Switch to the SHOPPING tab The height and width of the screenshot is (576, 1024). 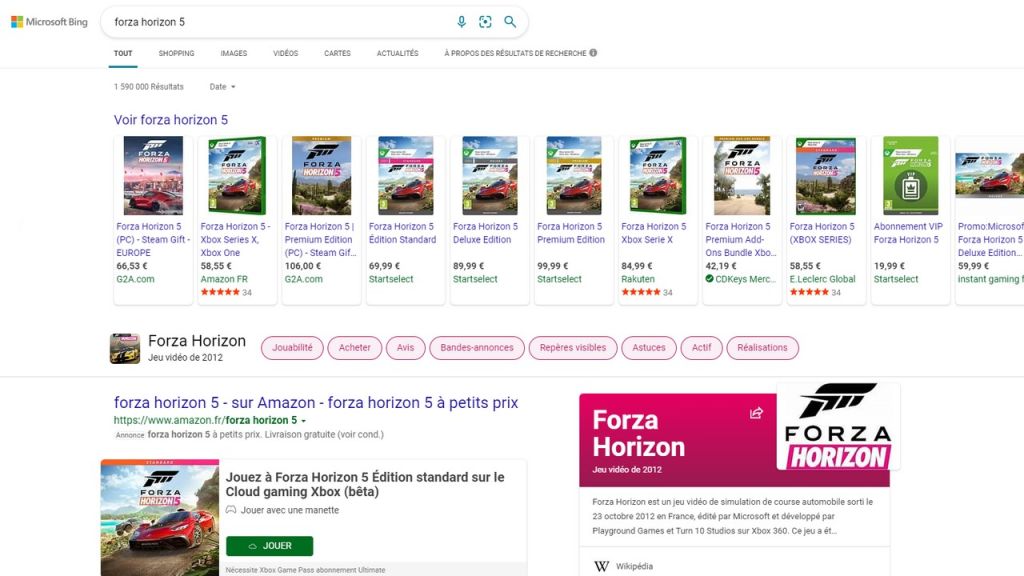(x=176, y=54)
